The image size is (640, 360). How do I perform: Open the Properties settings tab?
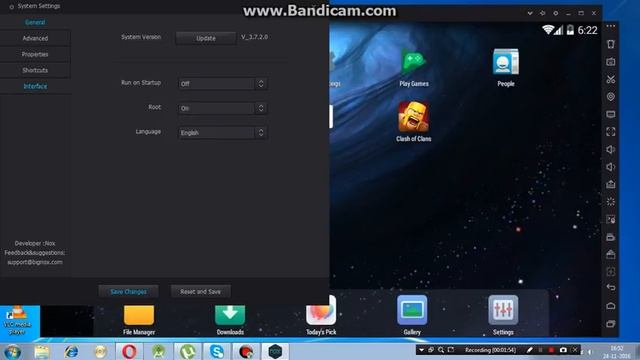(35, 54)
